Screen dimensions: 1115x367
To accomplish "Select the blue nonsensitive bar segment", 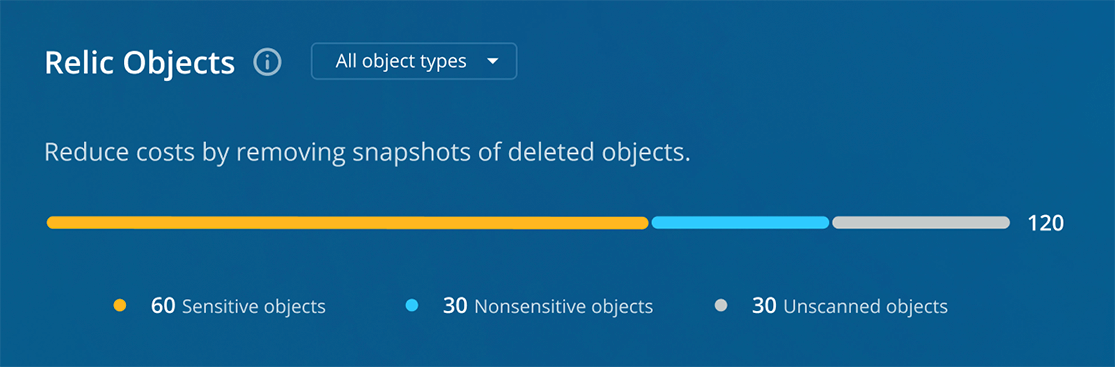I will click(740, 223).
